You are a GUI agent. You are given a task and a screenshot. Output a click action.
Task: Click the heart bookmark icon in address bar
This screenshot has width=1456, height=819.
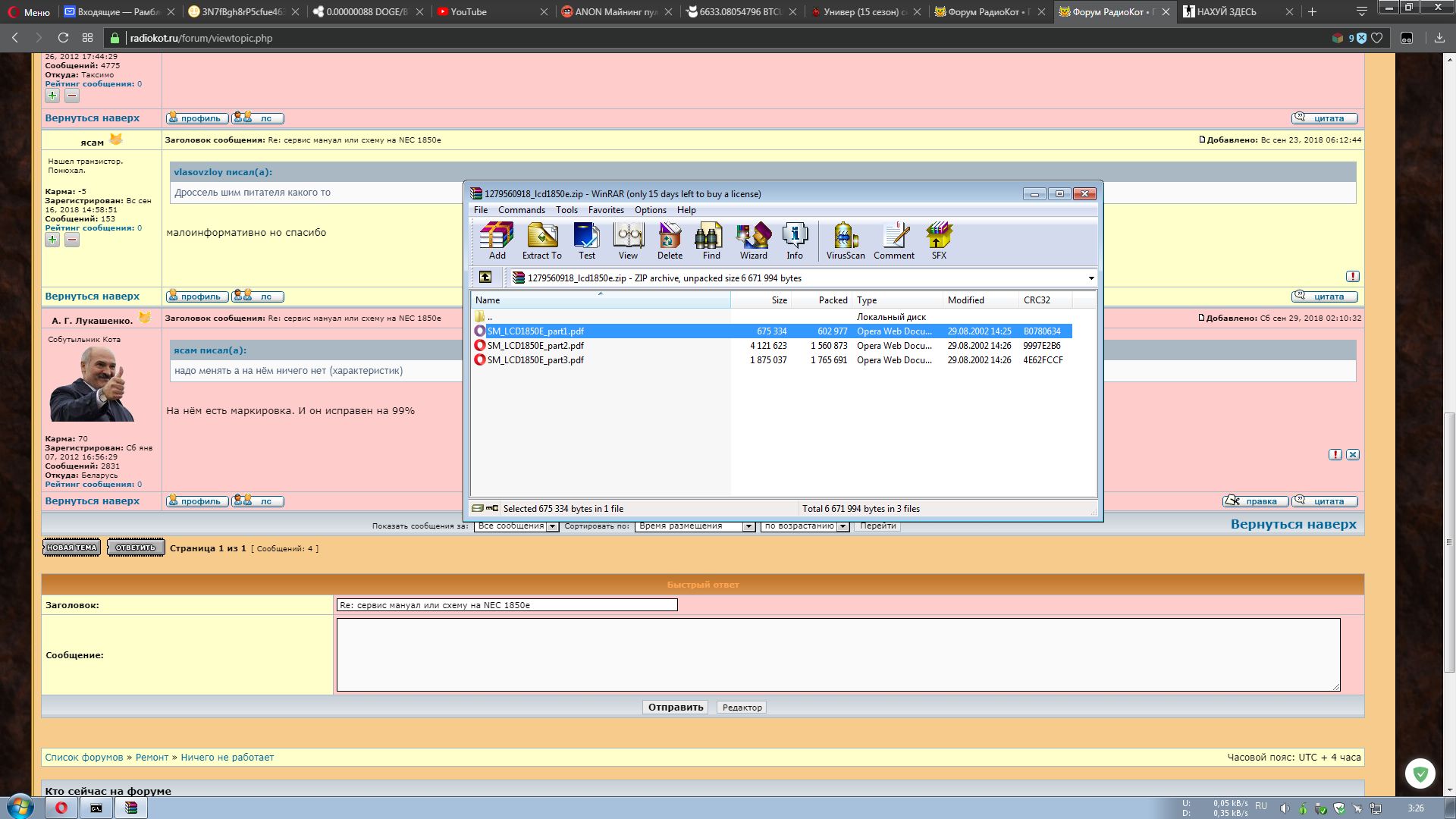click(1376, 38)
